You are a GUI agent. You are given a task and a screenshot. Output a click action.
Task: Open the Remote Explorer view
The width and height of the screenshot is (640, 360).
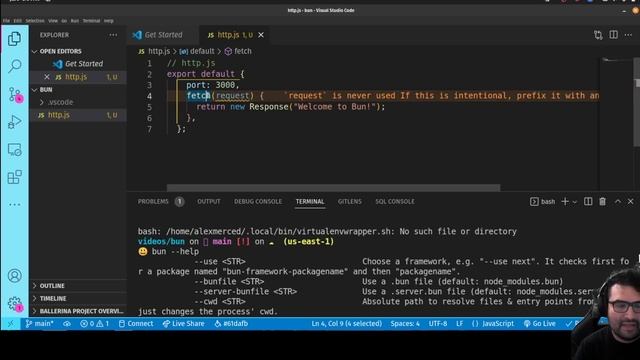tap(14, 150)
